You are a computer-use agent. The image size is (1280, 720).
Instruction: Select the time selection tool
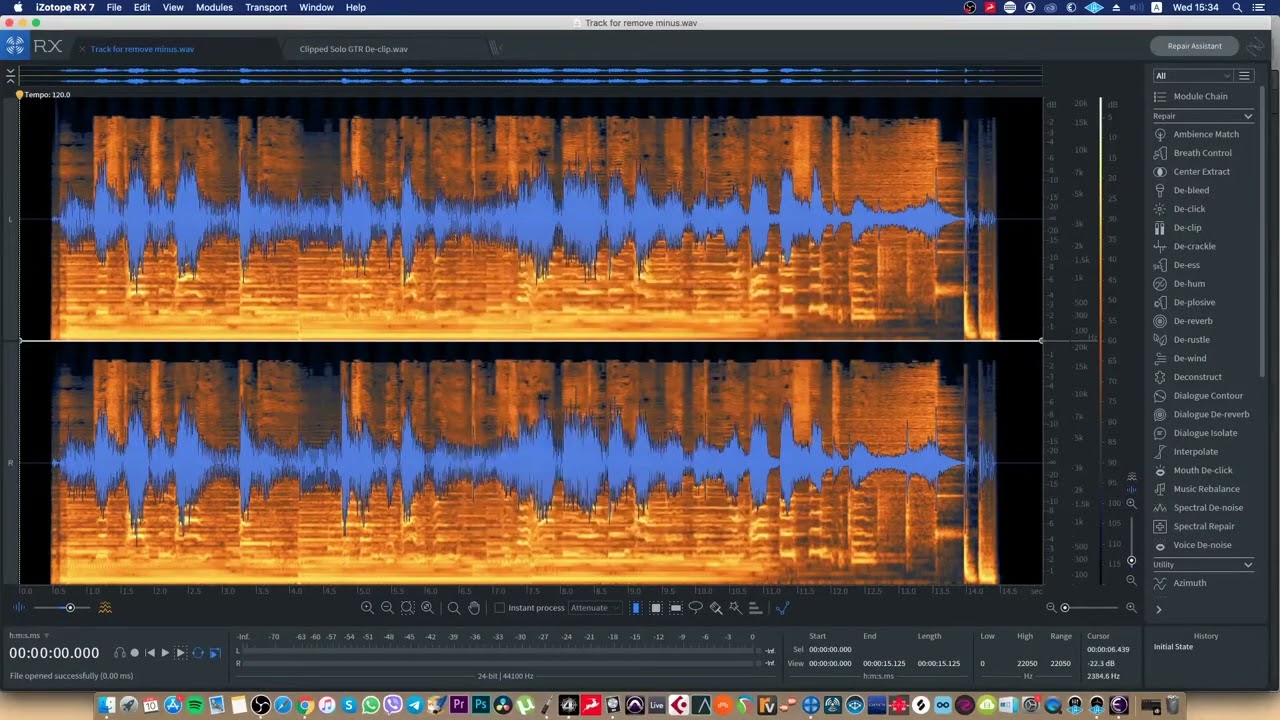point(636,608)
